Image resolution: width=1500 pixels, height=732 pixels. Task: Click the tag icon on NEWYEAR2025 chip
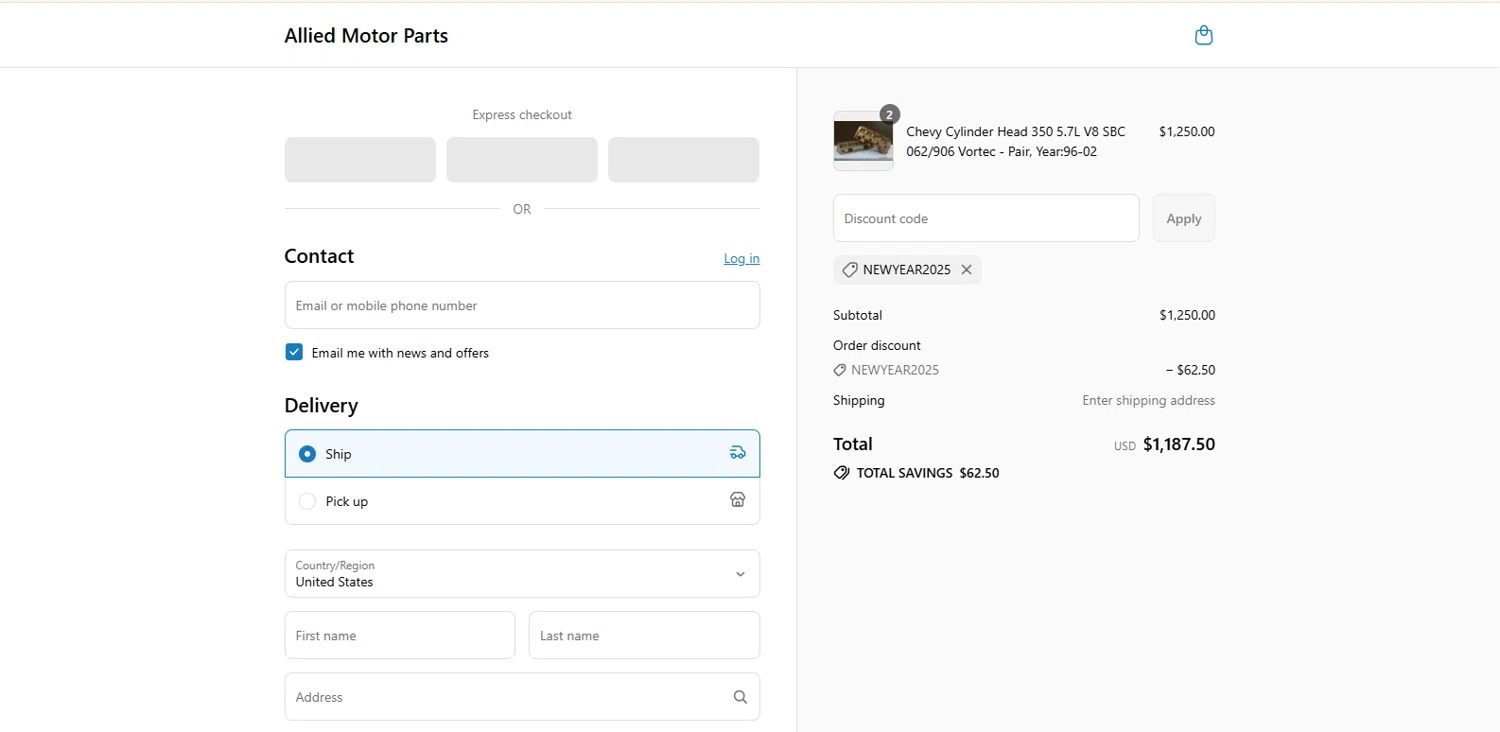[x=849, y=270]
